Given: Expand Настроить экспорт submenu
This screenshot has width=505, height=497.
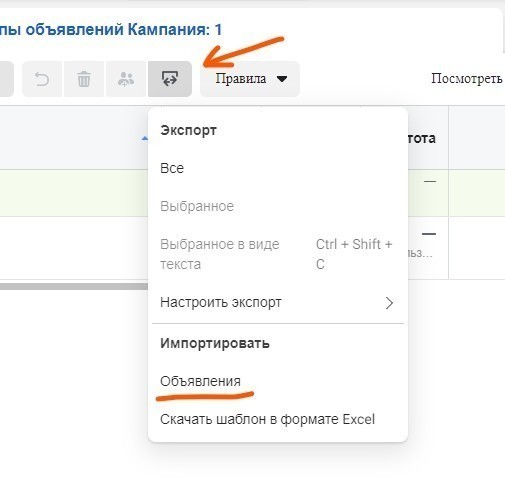Looking at the screenshot, I should tap(277, 302).
